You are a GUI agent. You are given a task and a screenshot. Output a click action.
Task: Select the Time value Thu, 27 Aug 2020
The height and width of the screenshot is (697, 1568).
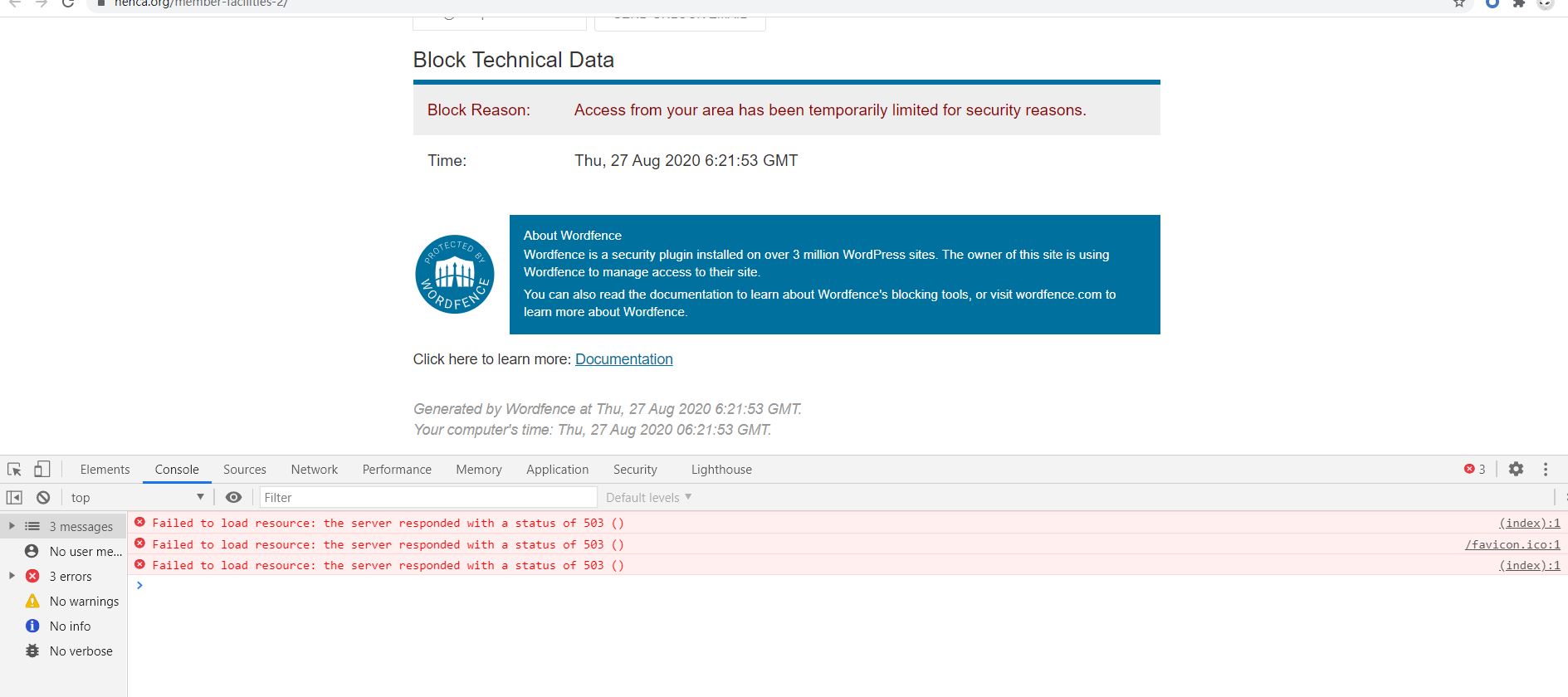686,160
